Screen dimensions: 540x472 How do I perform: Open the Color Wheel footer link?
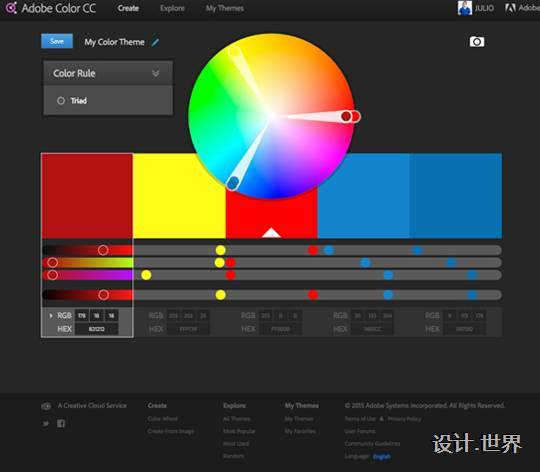(x=163, y=419)
